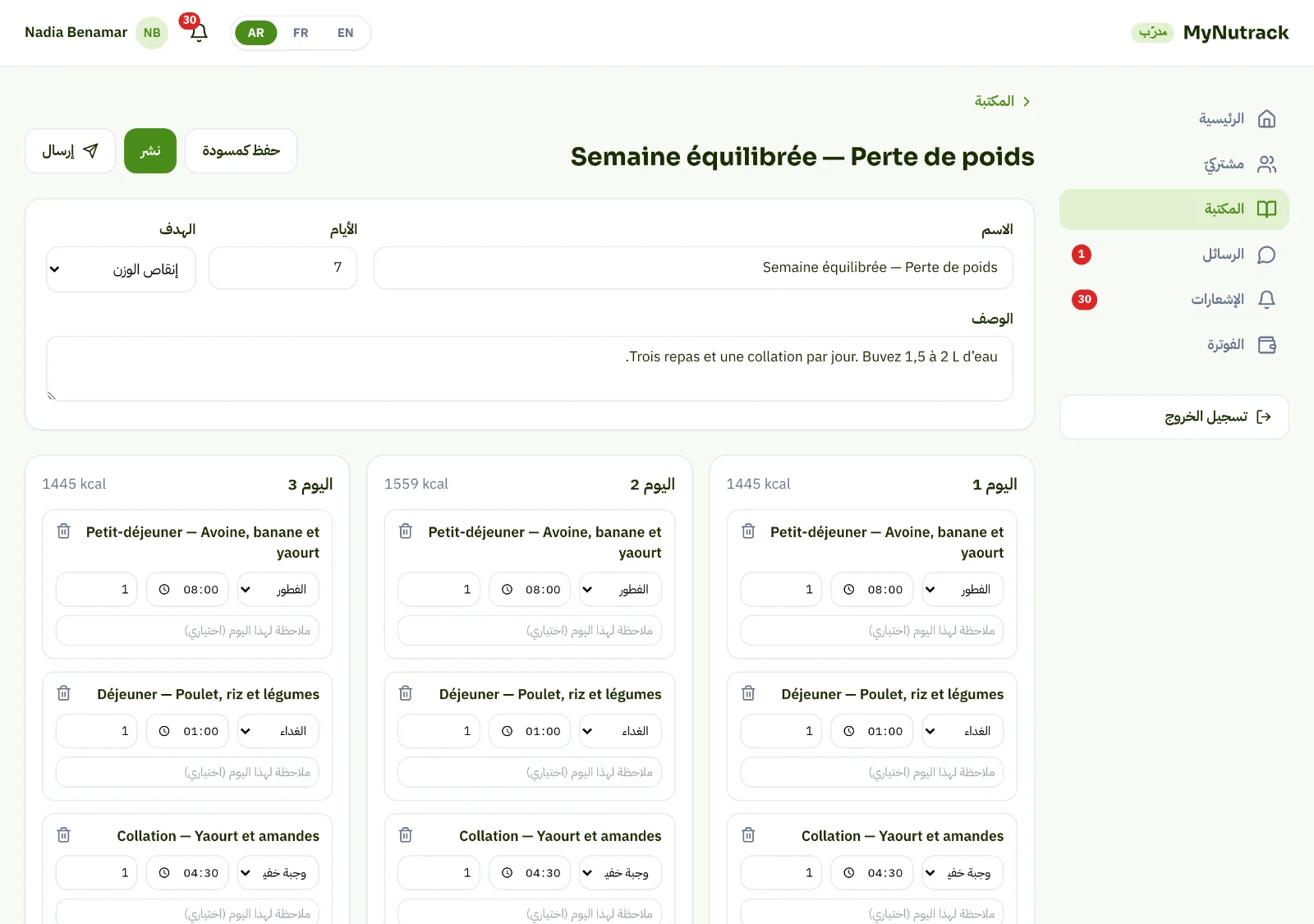
Task: Open the الهدف goal dropdown
Action: [121, 269]
